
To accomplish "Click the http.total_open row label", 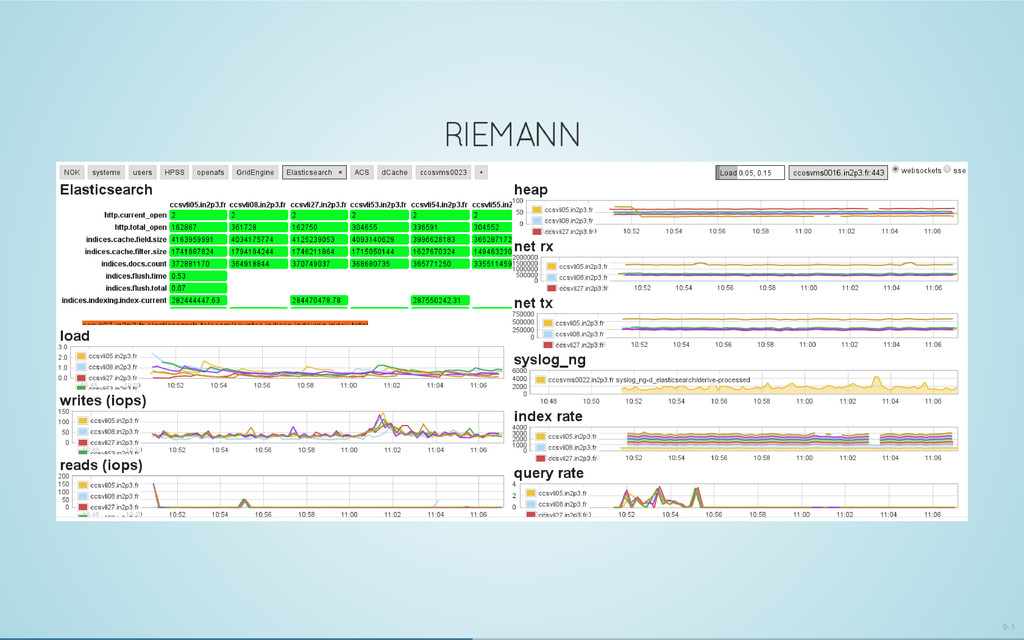I will (140, 227).
